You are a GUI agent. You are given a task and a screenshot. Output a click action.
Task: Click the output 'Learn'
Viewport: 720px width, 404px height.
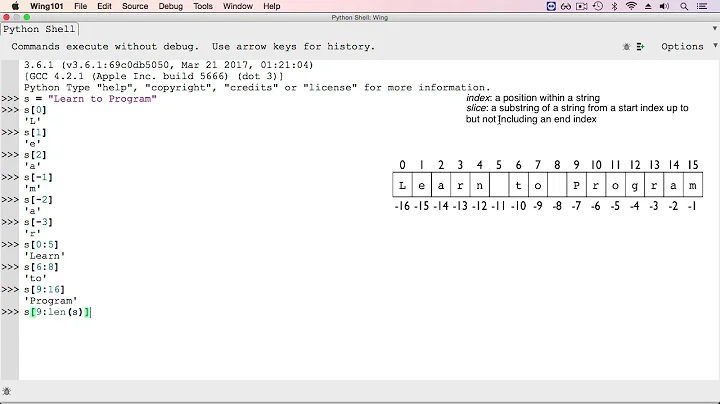45,256
